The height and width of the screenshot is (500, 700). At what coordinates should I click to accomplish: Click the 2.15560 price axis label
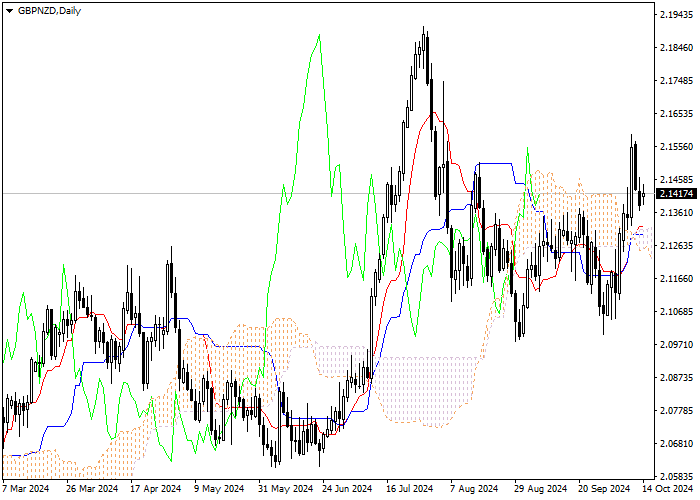click(x=677, y=147)
